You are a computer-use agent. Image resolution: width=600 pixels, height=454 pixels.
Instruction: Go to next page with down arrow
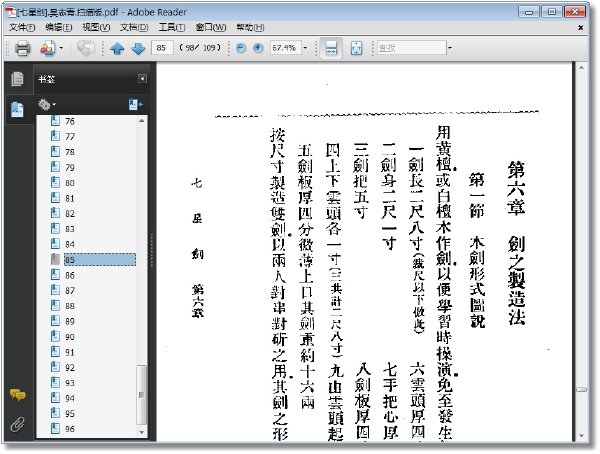138,48
